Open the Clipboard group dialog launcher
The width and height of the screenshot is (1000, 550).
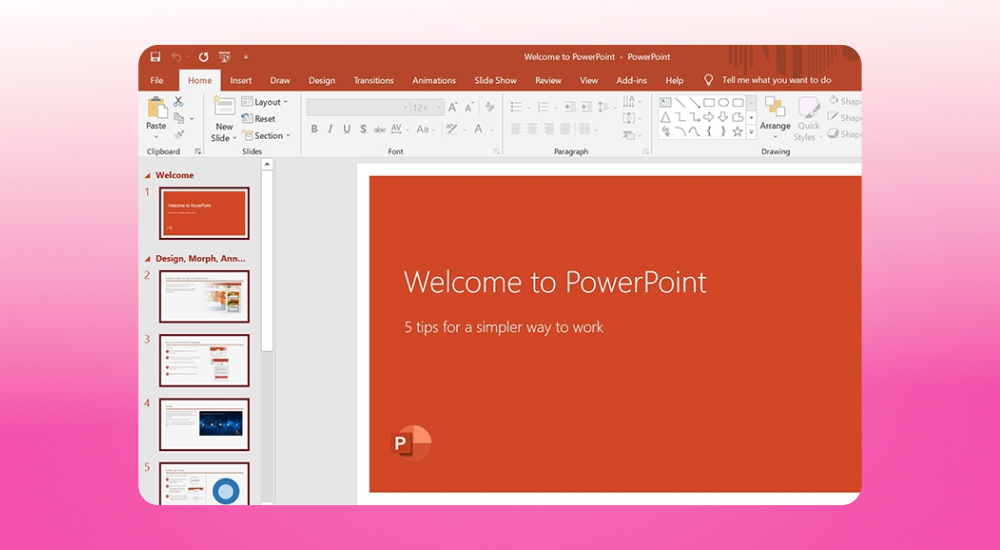pyautogui.click(x=198, y=151)
